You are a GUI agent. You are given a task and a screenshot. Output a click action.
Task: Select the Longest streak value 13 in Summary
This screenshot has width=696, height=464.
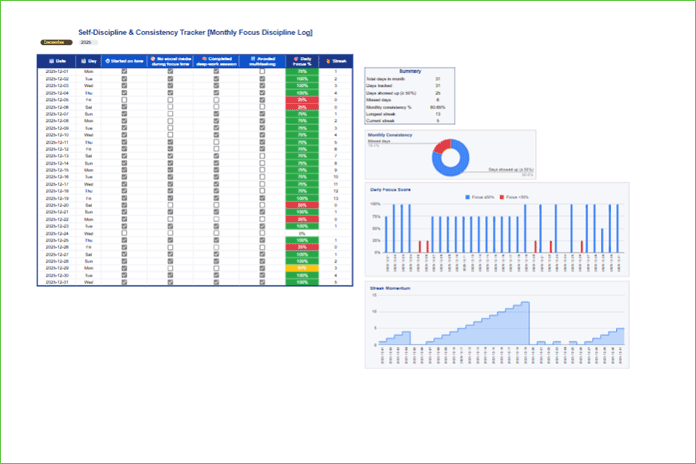click(x=438, y=114)
